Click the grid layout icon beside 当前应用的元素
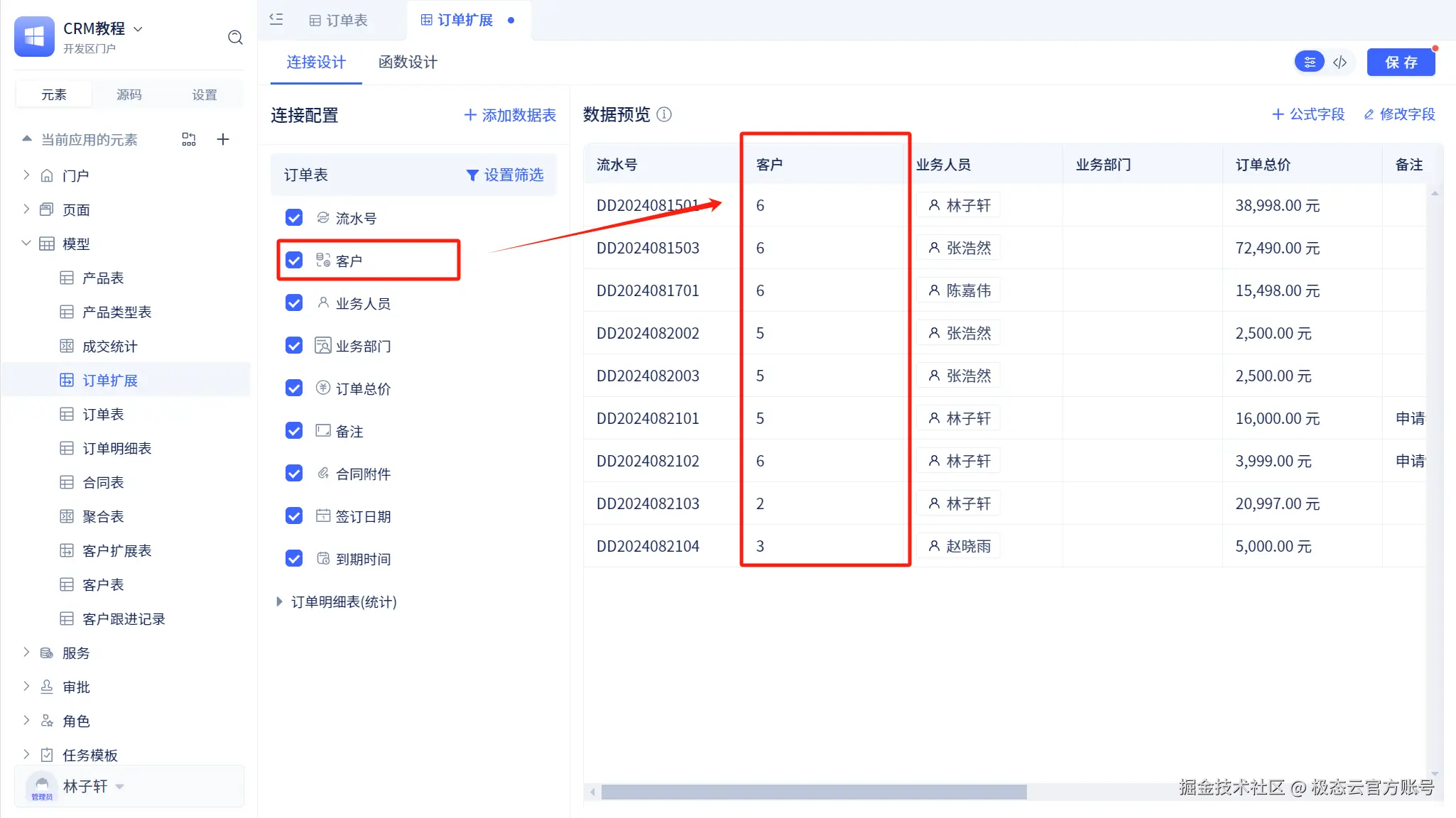This screenshot has width=1456, height=818. [x=188, y=139]
